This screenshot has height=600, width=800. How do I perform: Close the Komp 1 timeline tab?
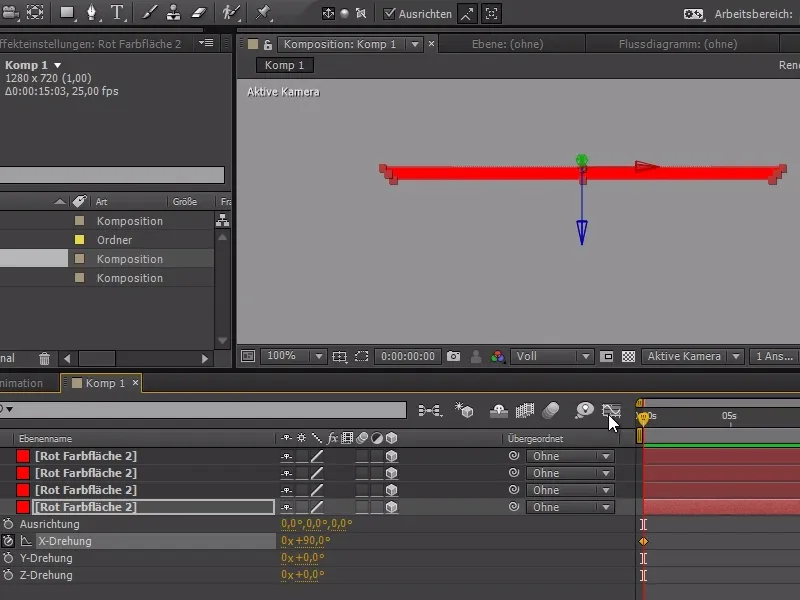tap(135, 382)
